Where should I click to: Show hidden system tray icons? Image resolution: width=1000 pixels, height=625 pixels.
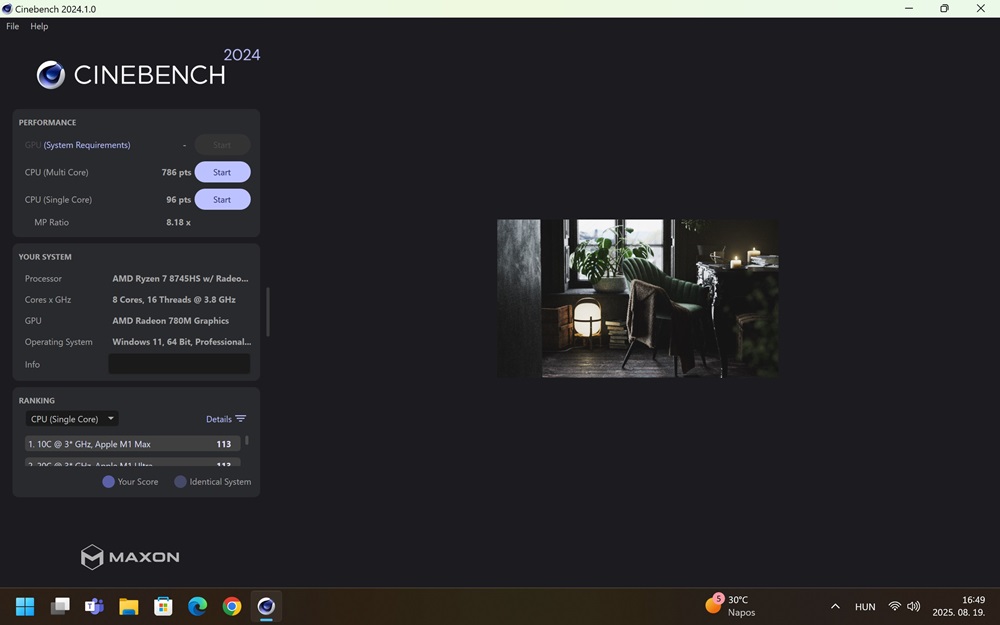point(835,607)
